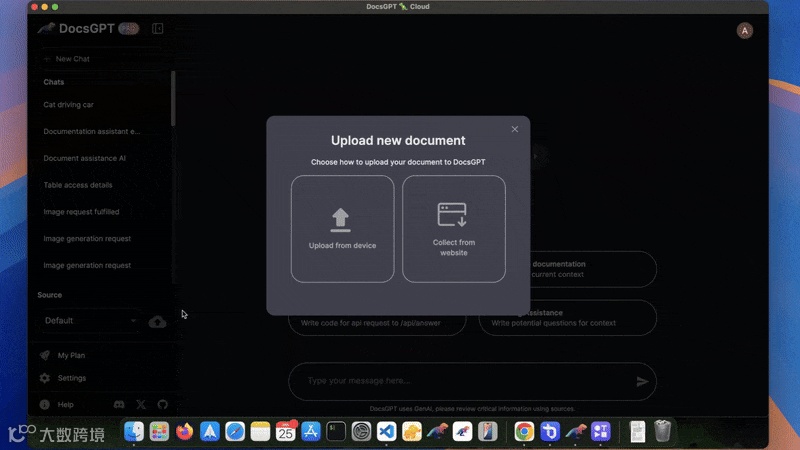800x450 pixels.
Task: Choose Collect from website option
Action: [x=454, y=229]
